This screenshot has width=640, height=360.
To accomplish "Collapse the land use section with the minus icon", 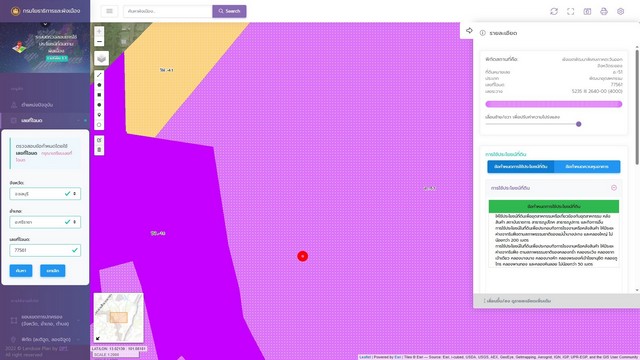I will pos(613,188).
